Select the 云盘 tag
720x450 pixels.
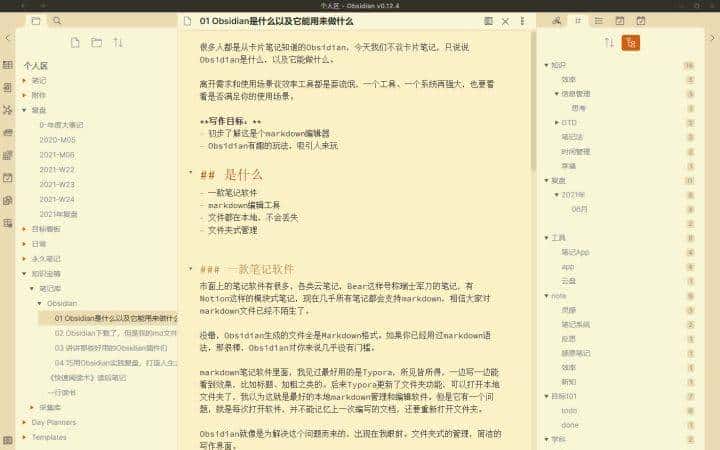(568, 281)
